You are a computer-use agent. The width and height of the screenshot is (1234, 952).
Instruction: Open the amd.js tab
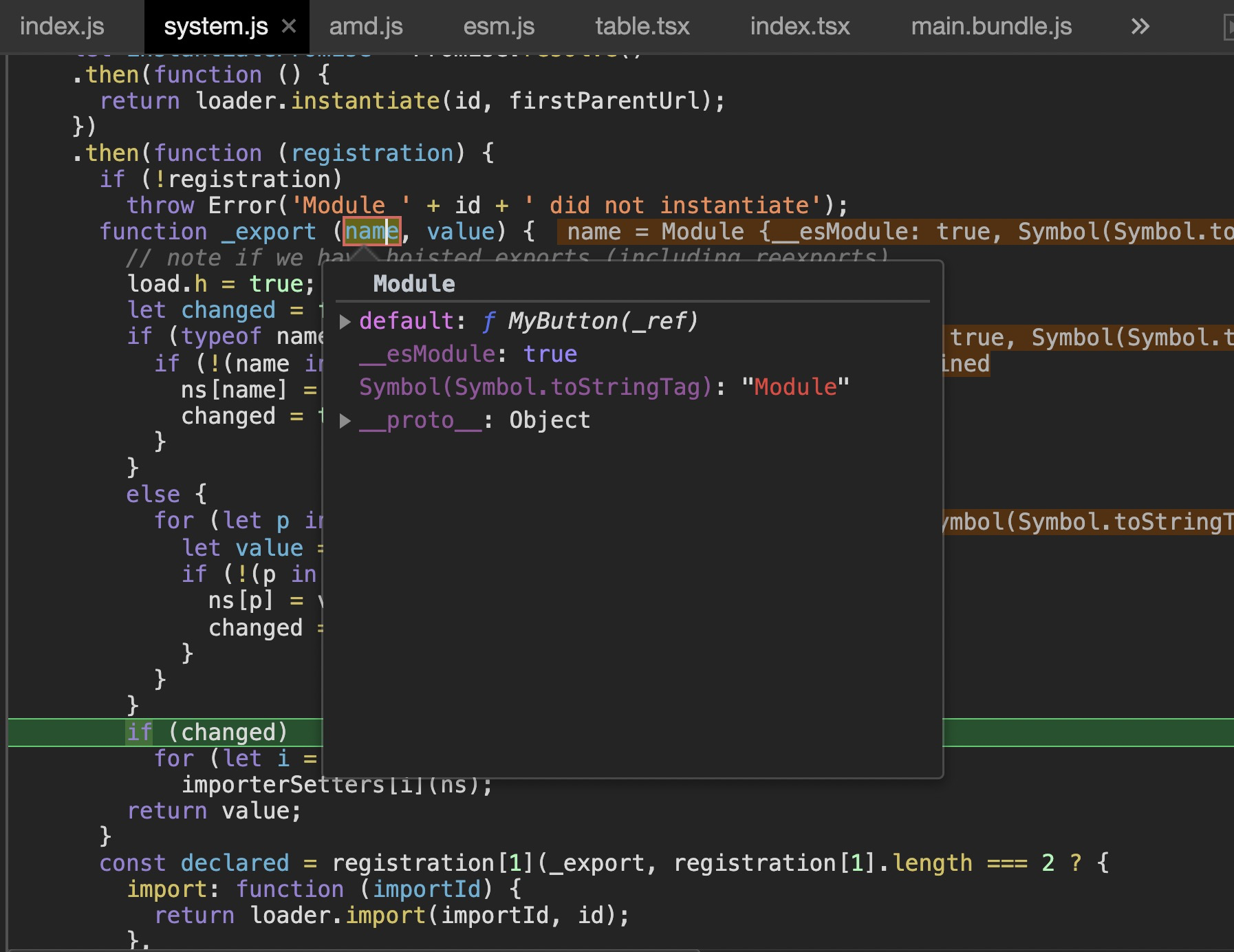pyautogui.click(x=365, y=26)
